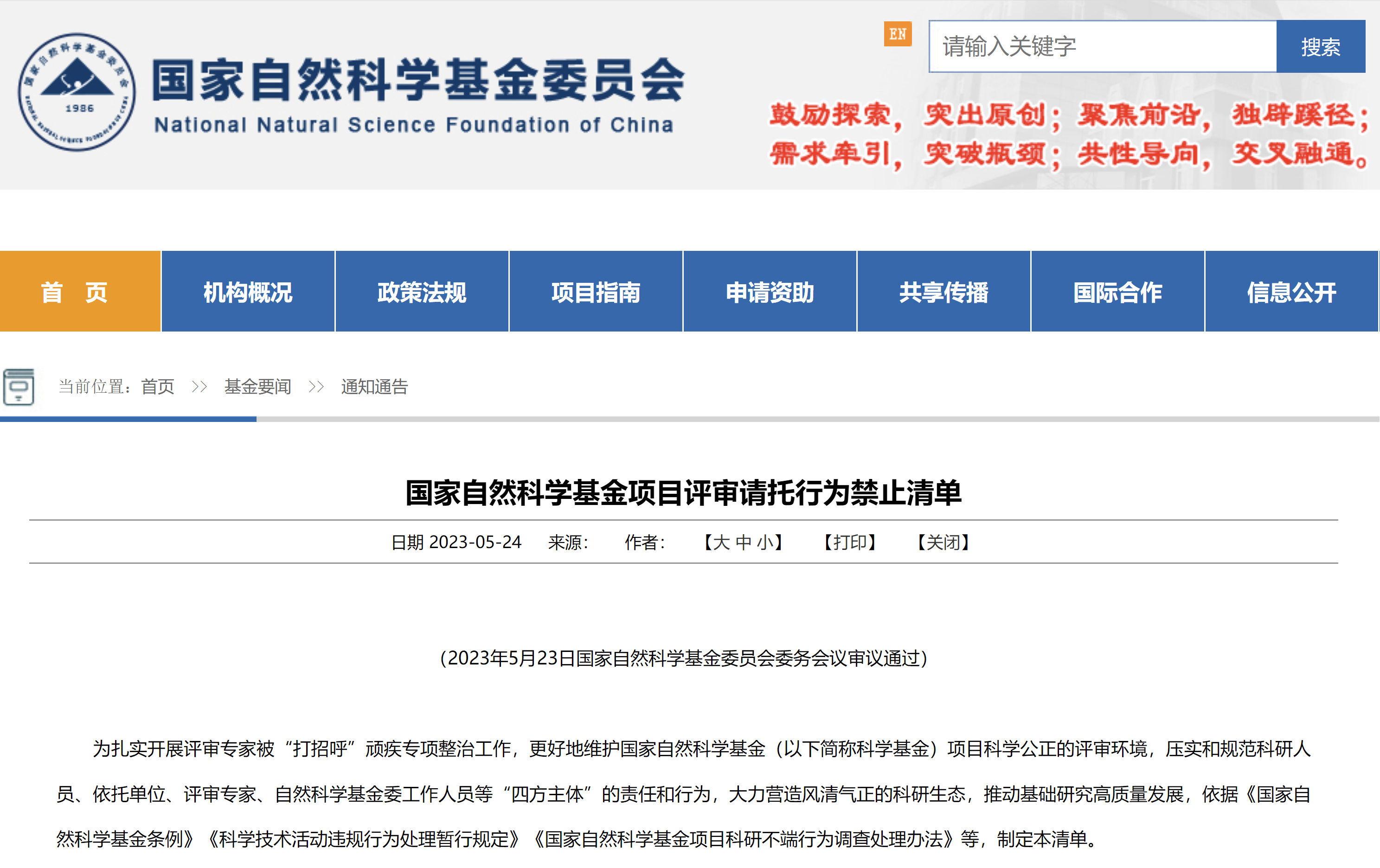
Task: Click the 当前位置 label
Action: (x=95, y=387)
